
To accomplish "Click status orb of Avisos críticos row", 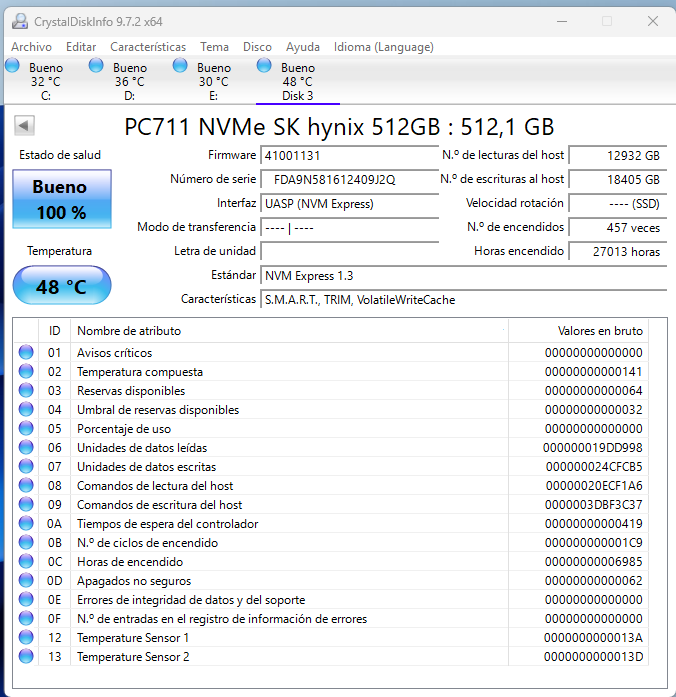I will coord(26,352).
